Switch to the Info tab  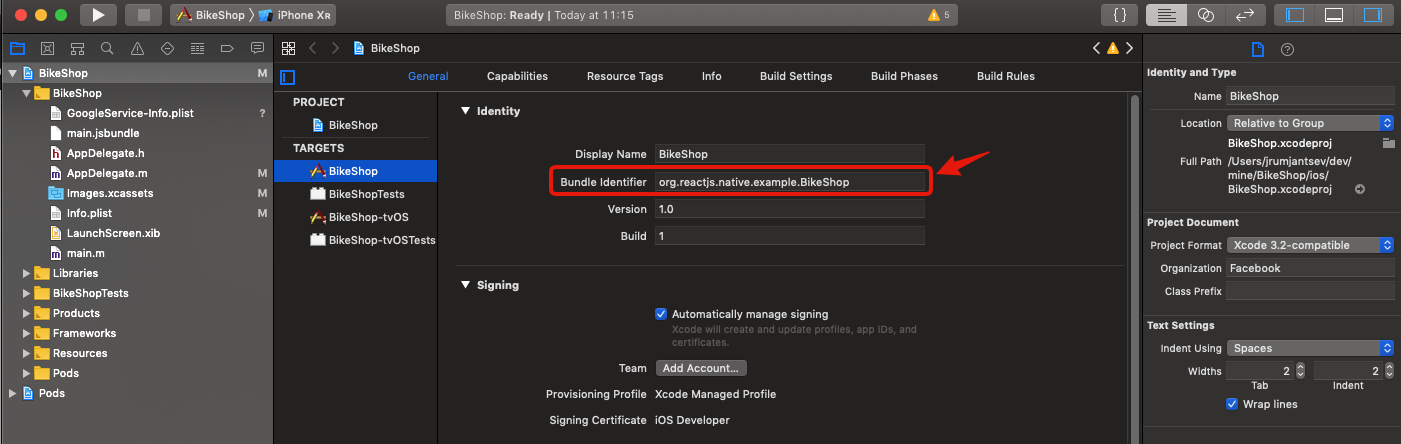click(712, 76)
